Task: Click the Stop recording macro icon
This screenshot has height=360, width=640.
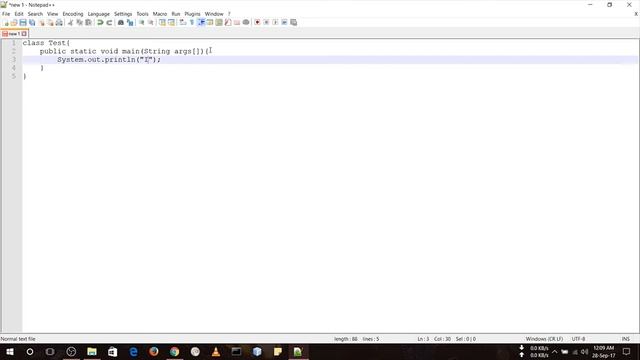Action: [x=266, y=22]
